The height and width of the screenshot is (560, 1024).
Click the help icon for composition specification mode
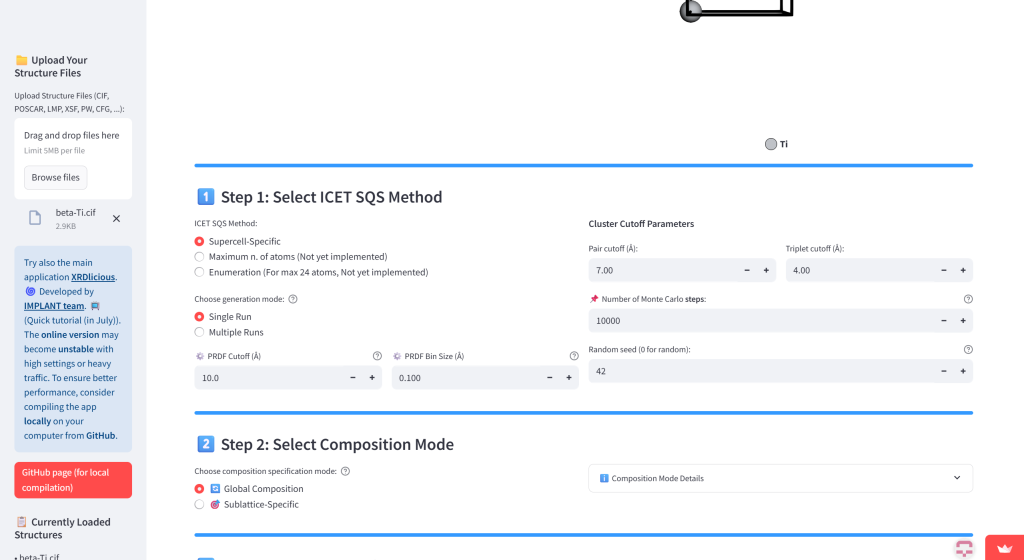point(345,471)
